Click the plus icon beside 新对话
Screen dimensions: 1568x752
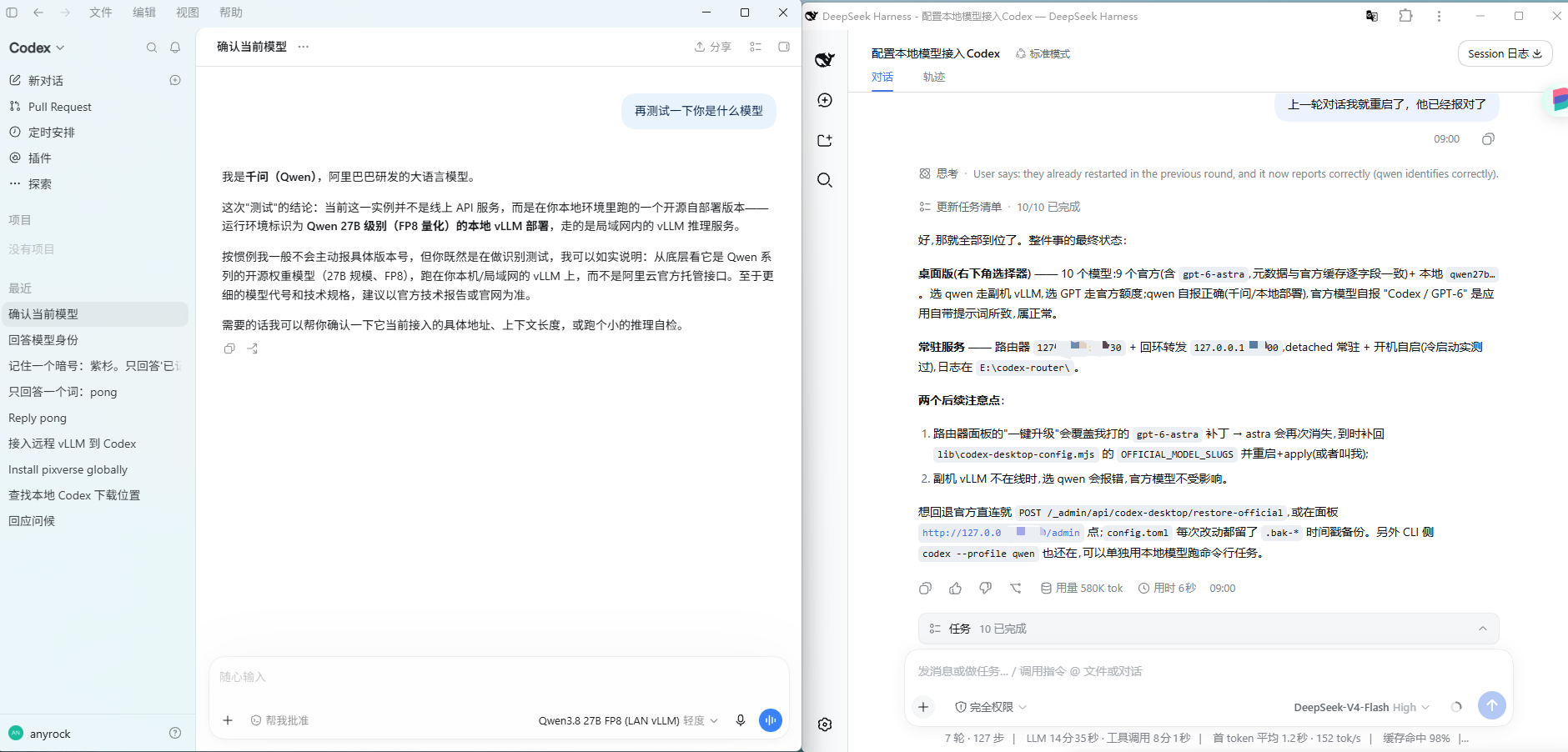coord(175,80)
